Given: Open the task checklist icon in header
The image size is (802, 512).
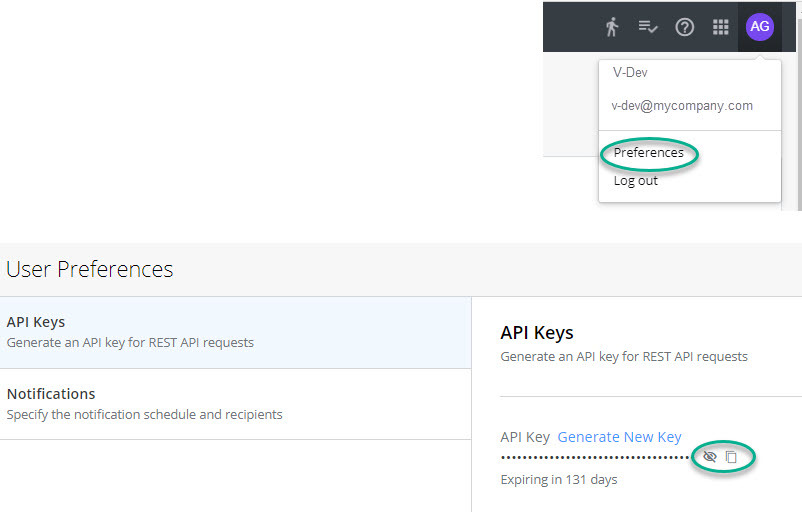Looking at the screenshot, I should pos(648,27).
